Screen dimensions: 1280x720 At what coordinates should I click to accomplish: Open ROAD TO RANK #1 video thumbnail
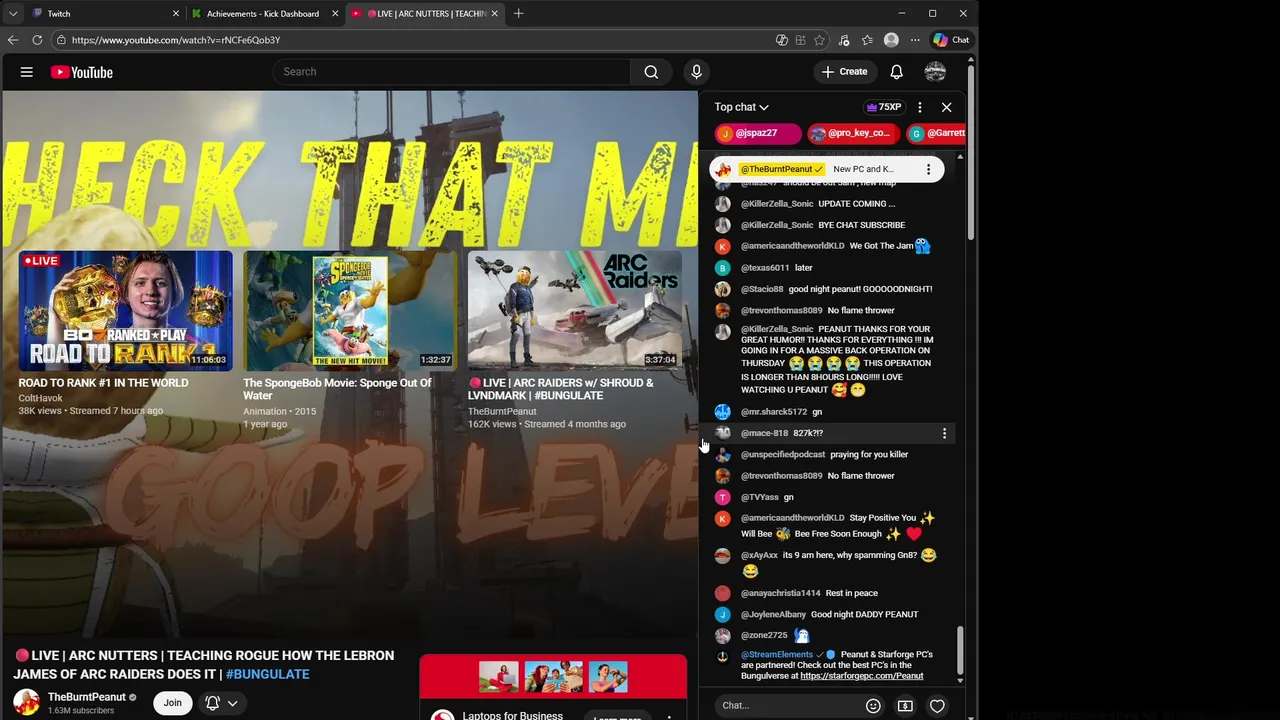[125, 310]
